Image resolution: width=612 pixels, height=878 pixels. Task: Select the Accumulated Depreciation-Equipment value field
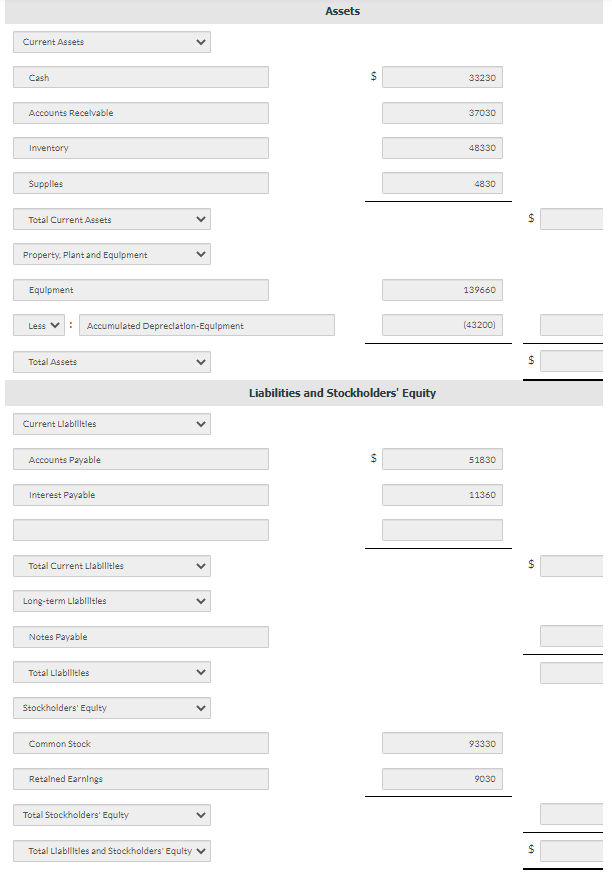pyautogui.click(x=442, y=324)
